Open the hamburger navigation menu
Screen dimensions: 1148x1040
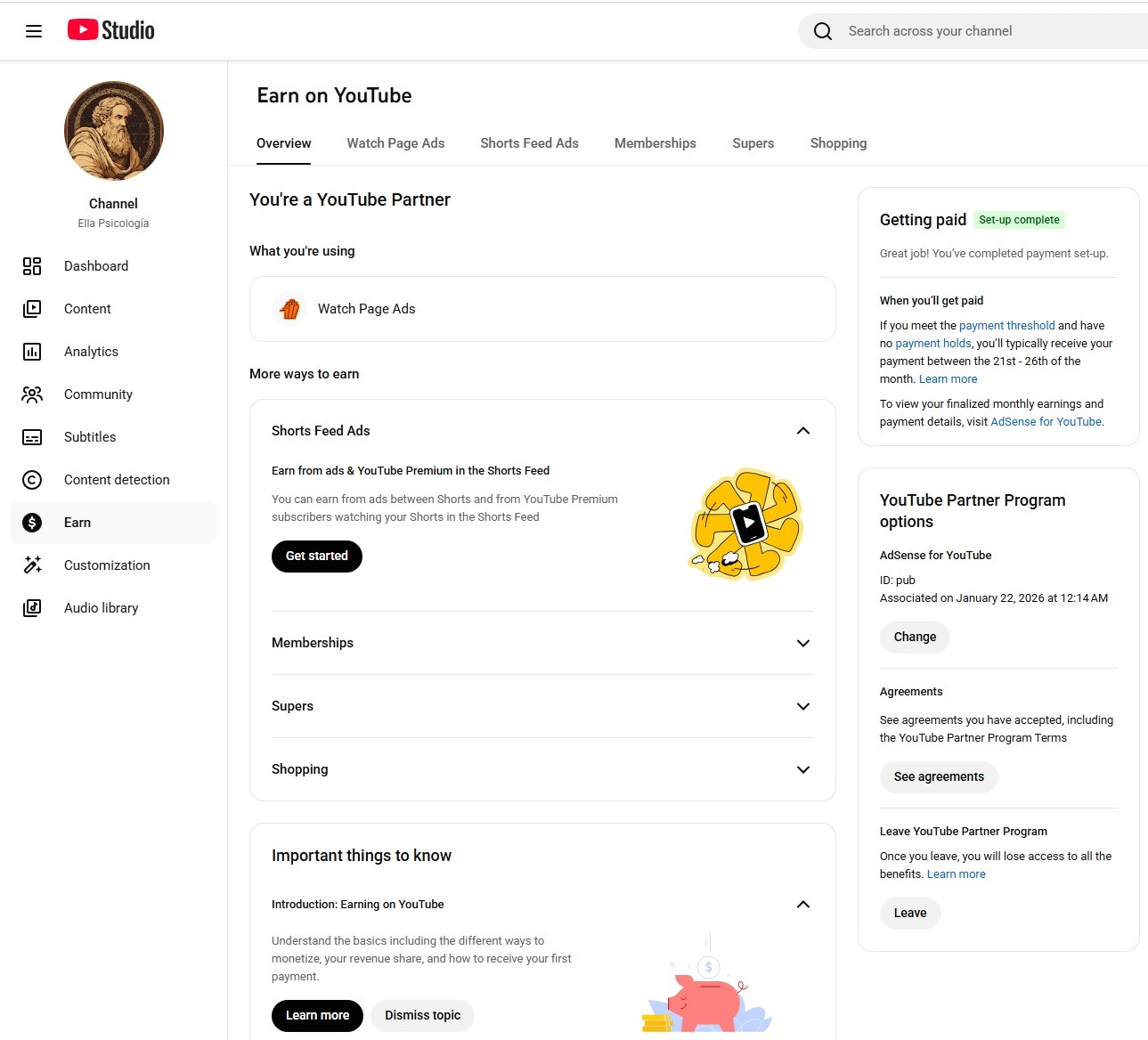[34, 31]
